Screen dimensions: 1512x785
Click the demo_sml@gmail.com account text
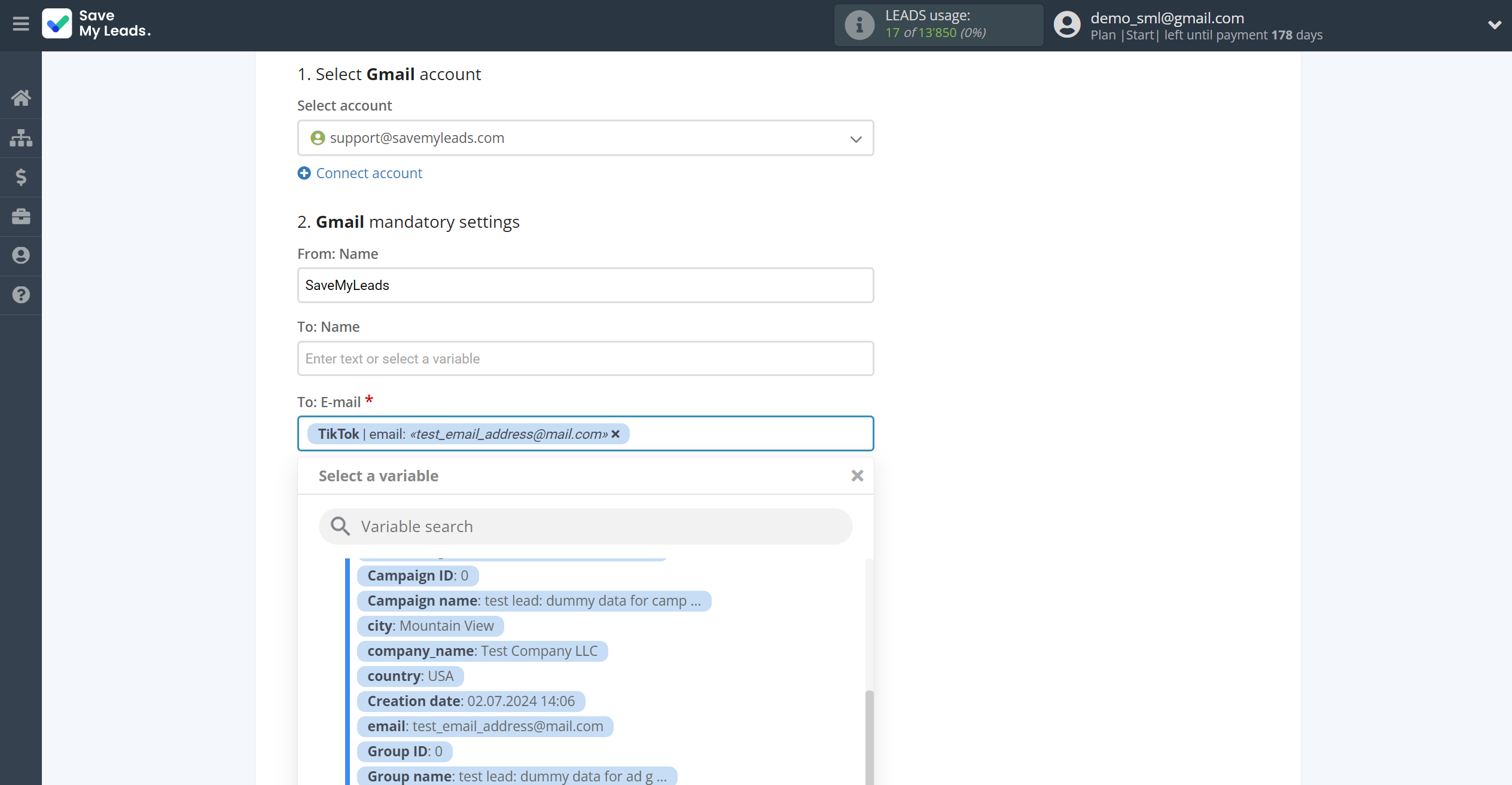pyautogui.click(x=1167, y=18)
